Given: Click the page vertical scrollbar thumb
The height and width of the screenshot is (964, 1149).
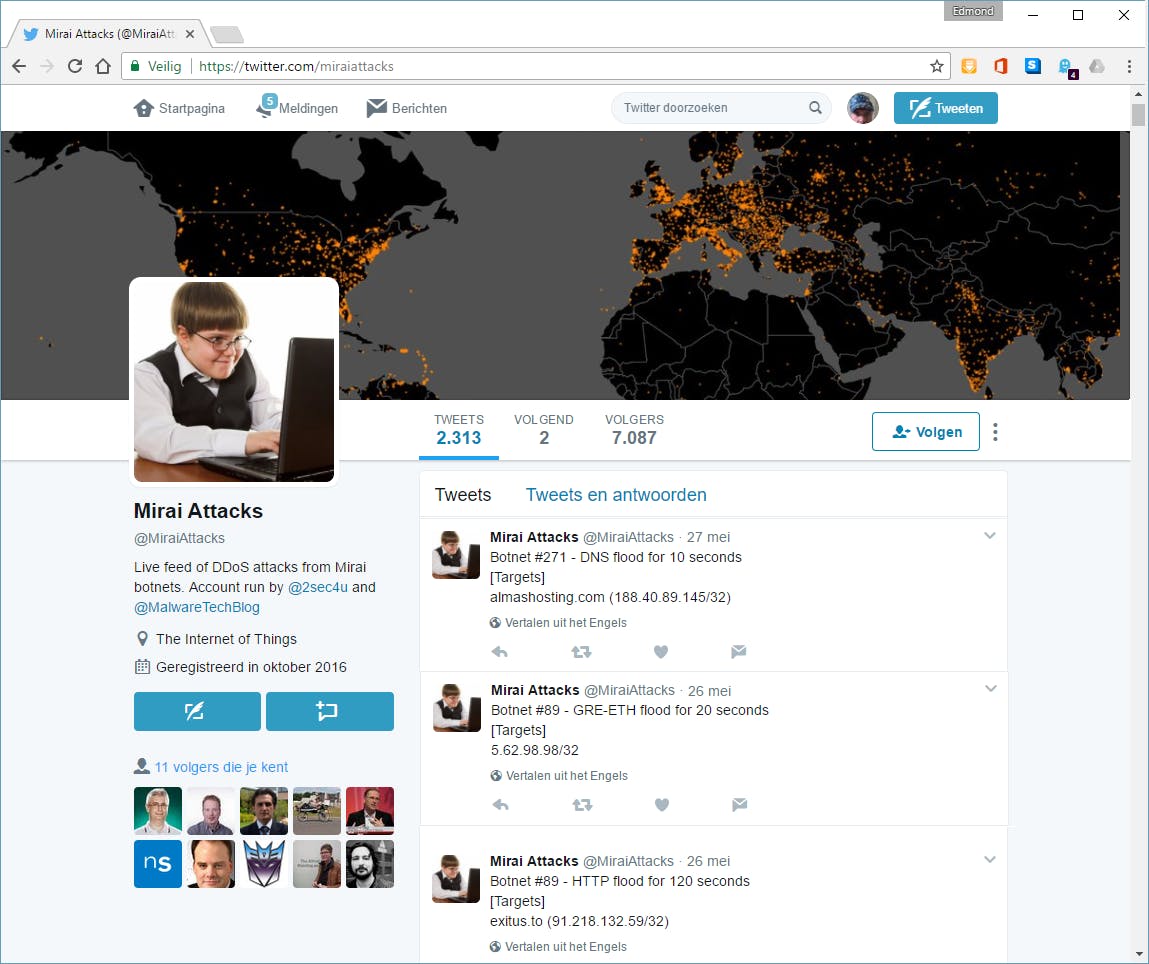Looking at the screenshot, I should (x=1137, y=116).
